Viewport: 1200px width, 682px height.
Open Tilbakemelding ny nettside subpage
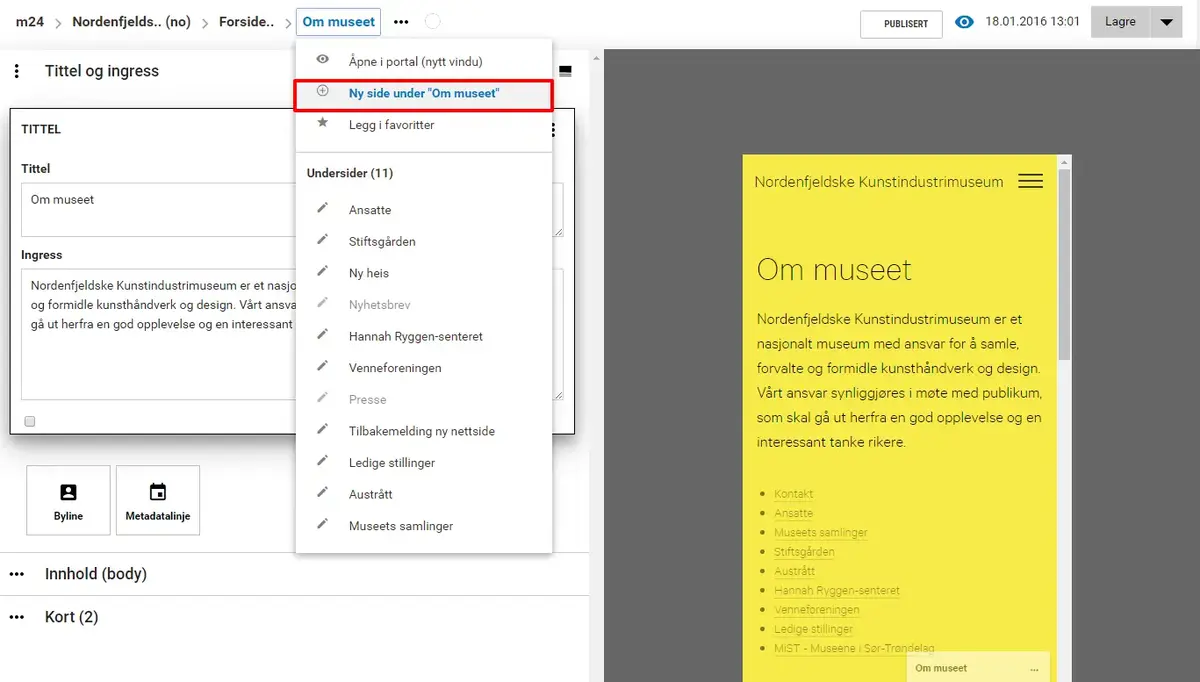pyautogui.click(x=422, y=431)
